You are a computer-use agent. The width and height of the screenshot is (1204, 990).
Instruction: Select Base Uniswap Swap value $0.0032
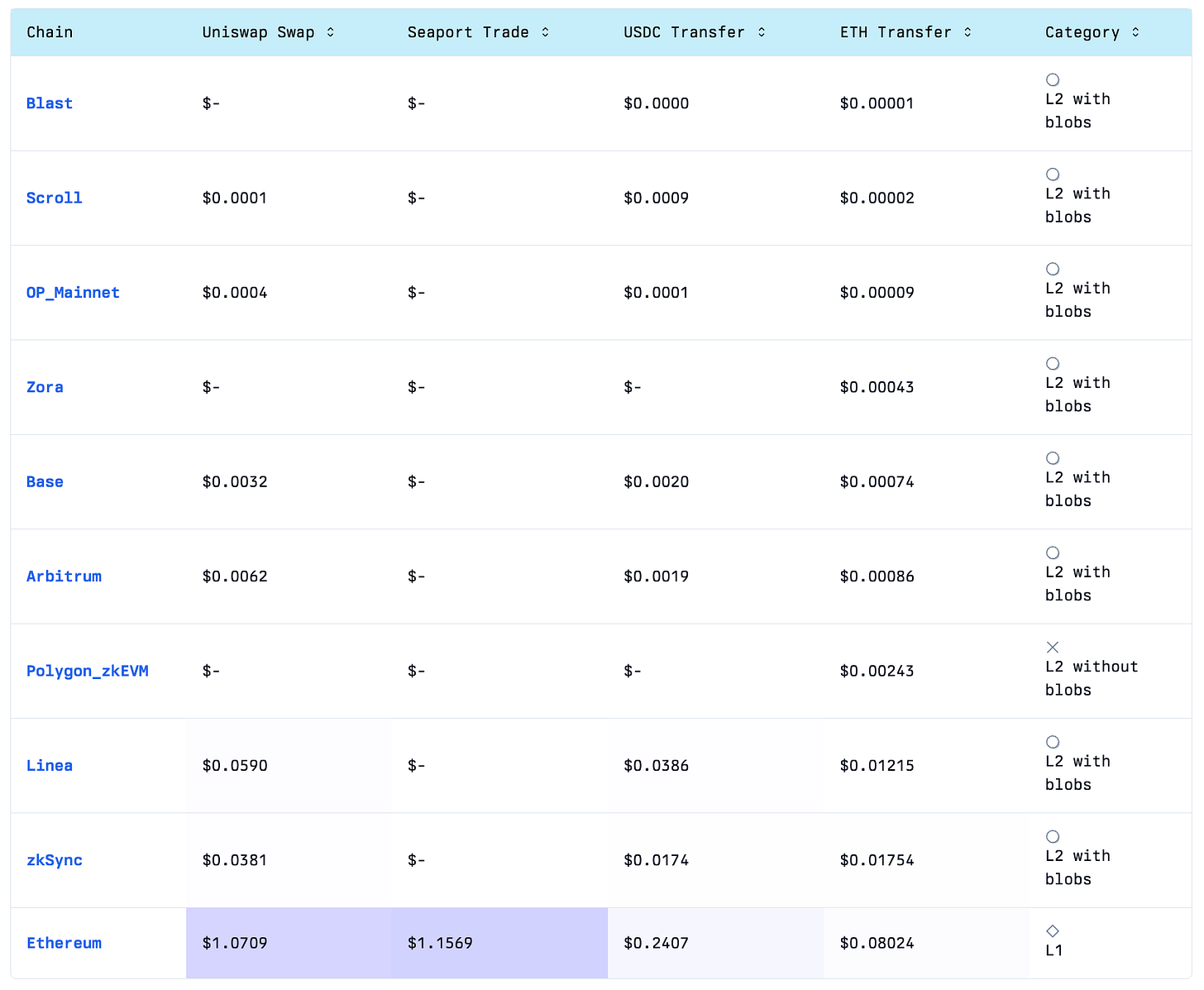click(x=235, y=481)
